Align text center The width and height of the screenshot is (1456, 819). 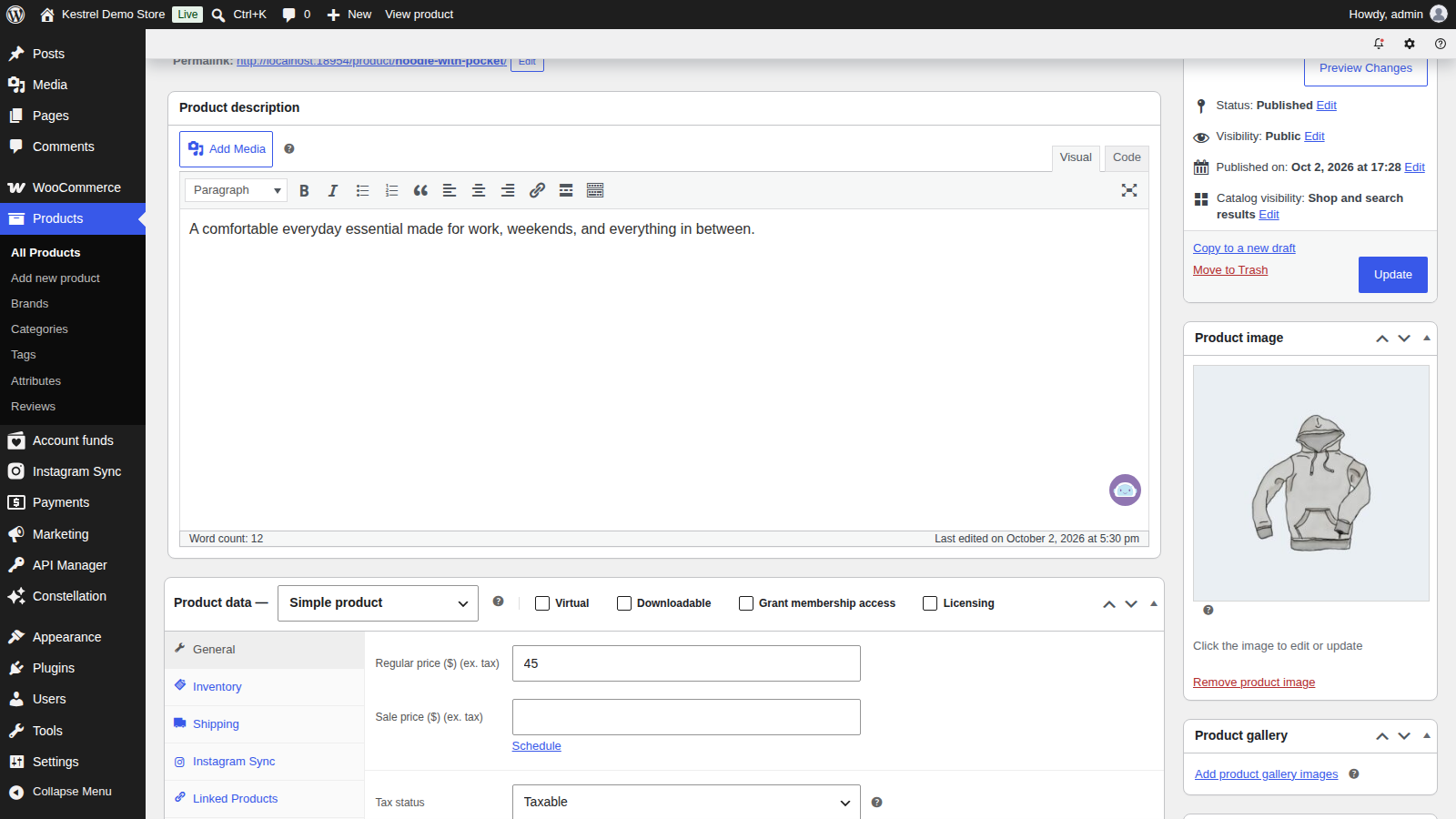[x=479, y=190]
